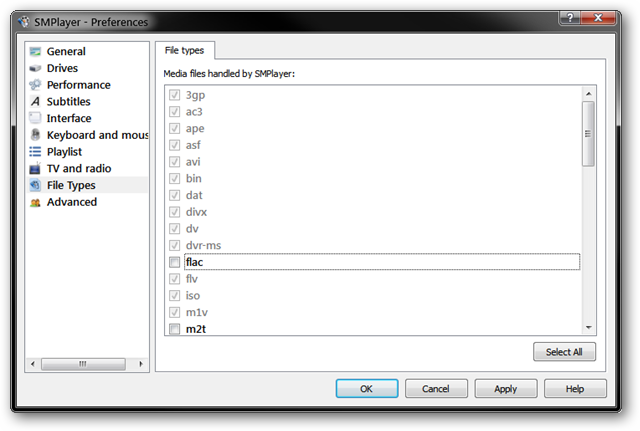Uncheck the asf file type checkbox
The height and width of the screenshot is (431, 640).
coord(174,145)
